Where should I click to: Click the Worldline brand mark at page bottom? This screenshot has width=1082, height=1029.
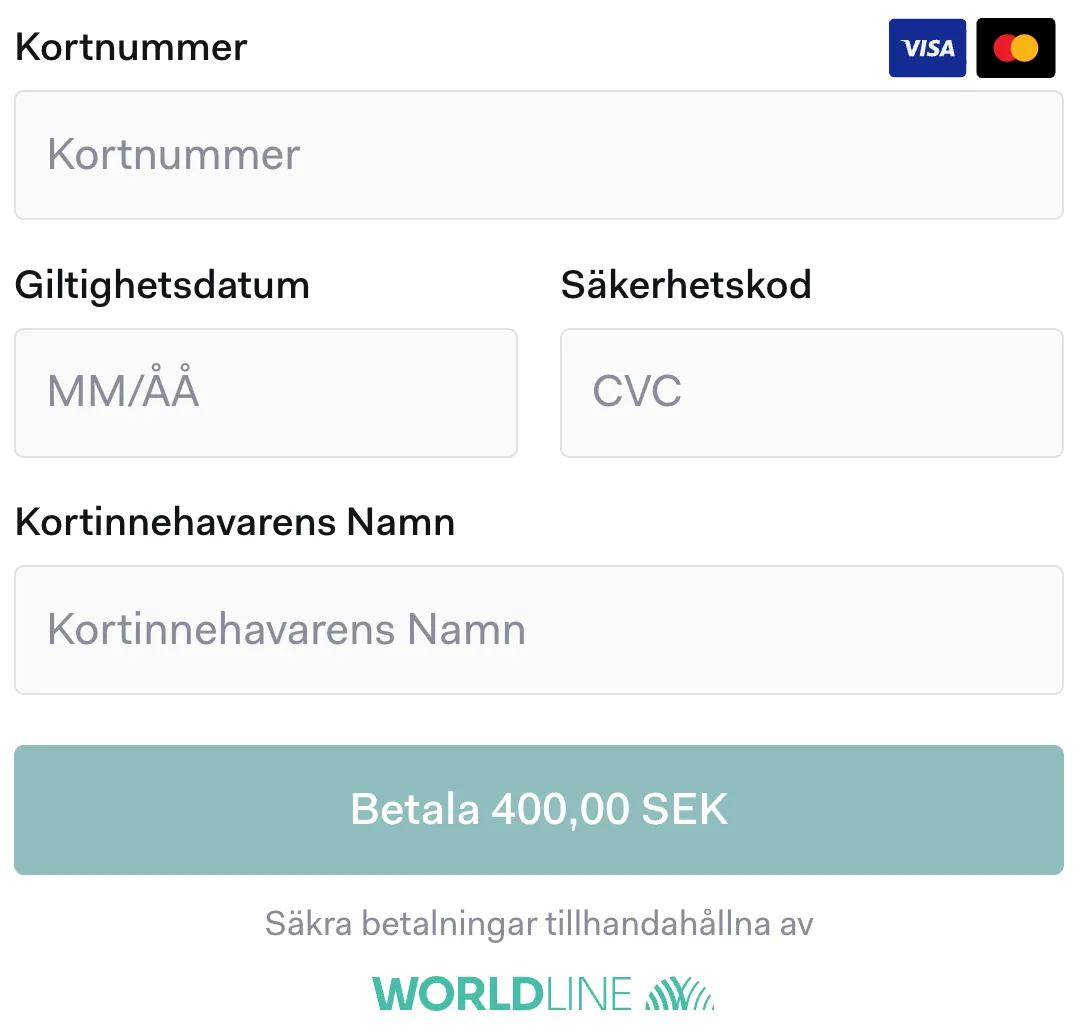(x=540, y=992)
